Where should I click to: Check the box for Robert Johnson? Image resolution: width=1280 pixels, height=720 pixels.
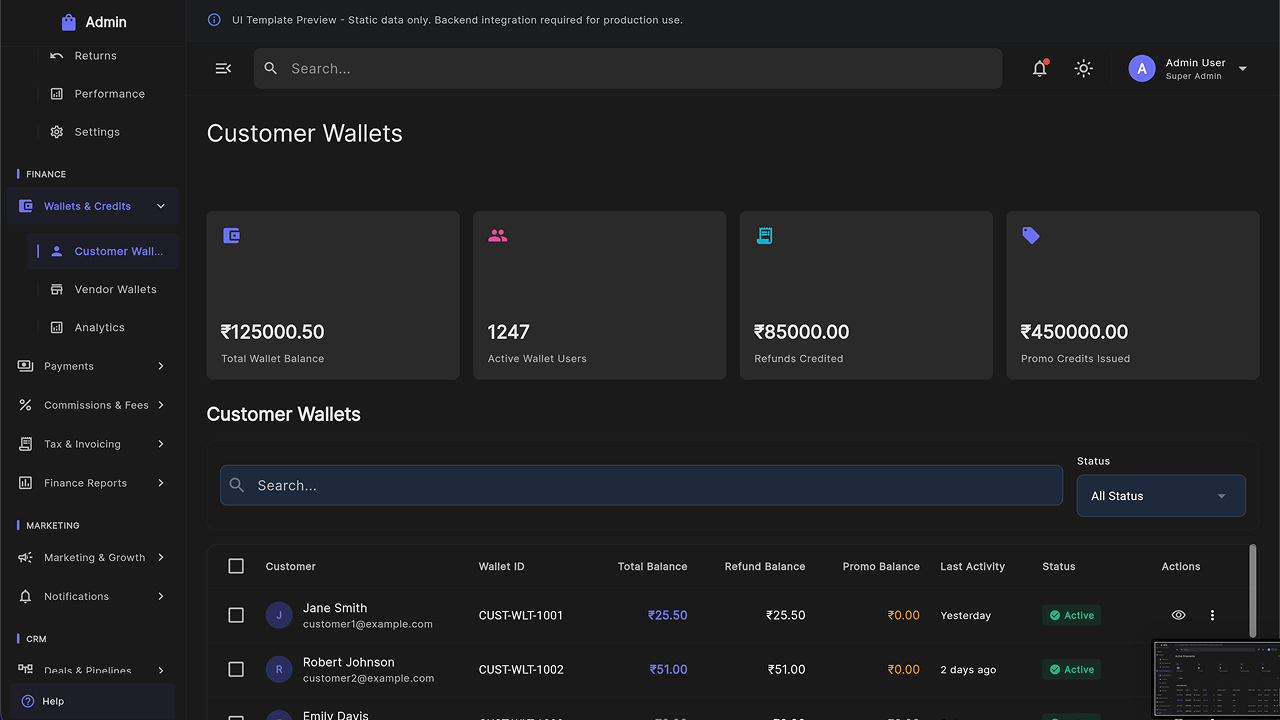coord(236,669)
